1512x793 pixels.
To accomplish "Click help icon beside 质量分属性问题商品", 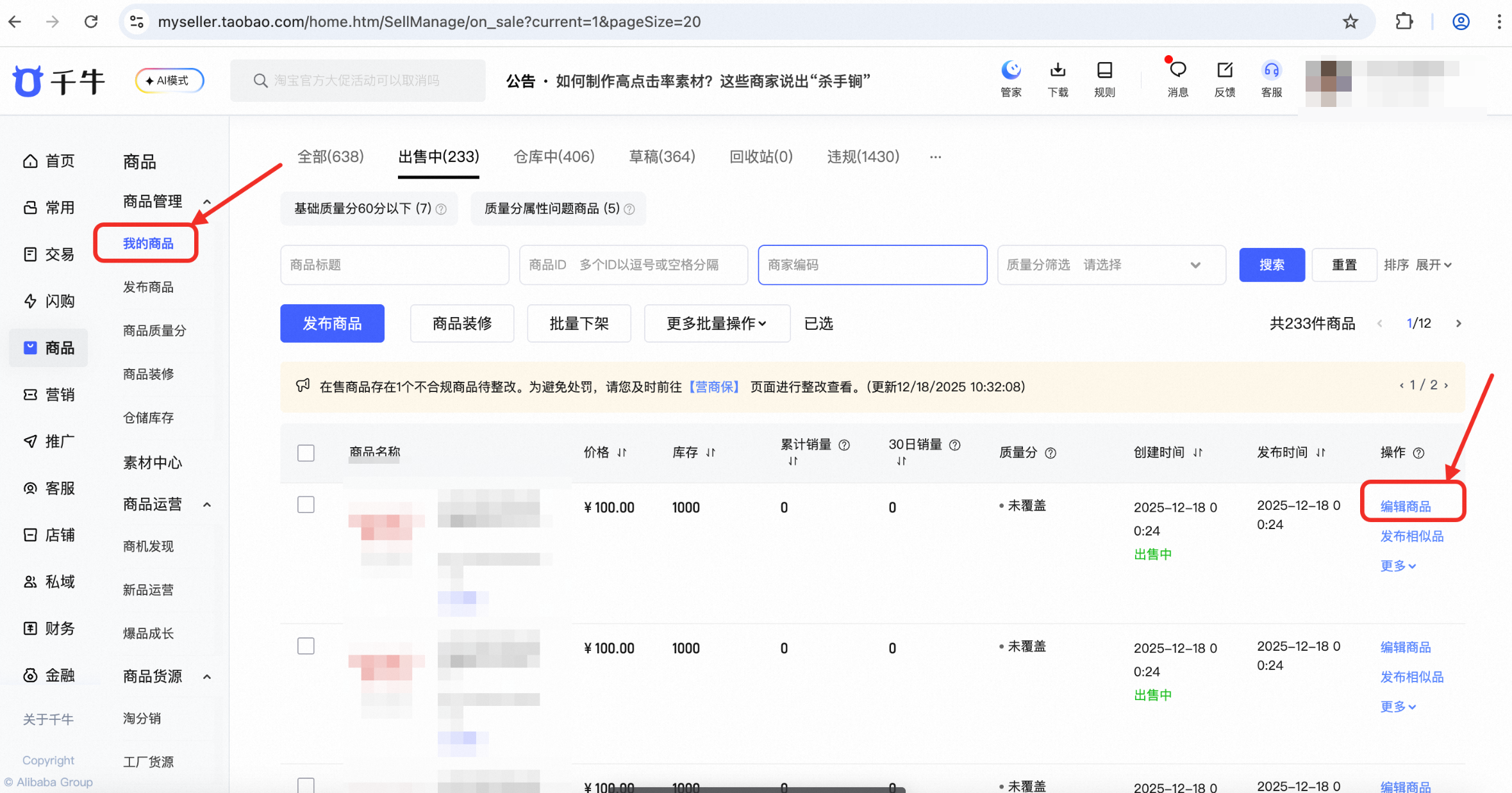I will point(629,209).
